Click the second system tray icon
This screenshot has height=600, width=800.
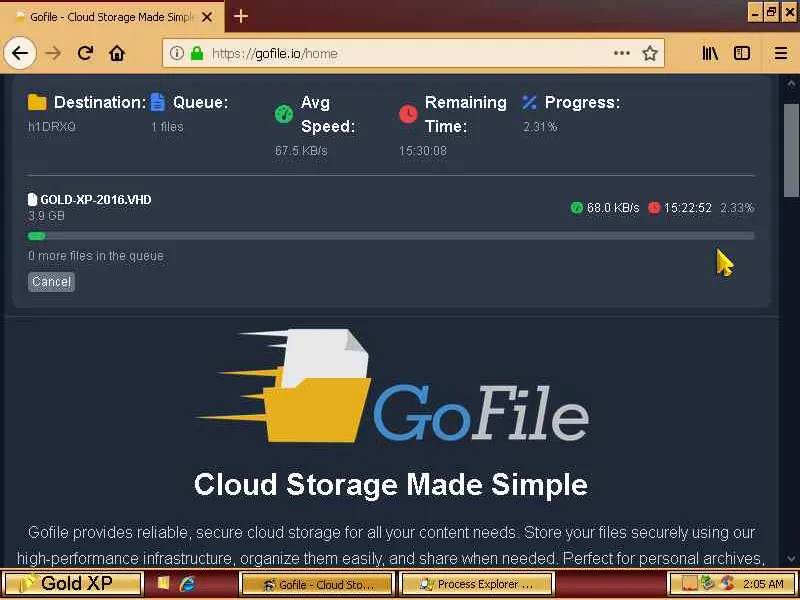click(708, 583)
